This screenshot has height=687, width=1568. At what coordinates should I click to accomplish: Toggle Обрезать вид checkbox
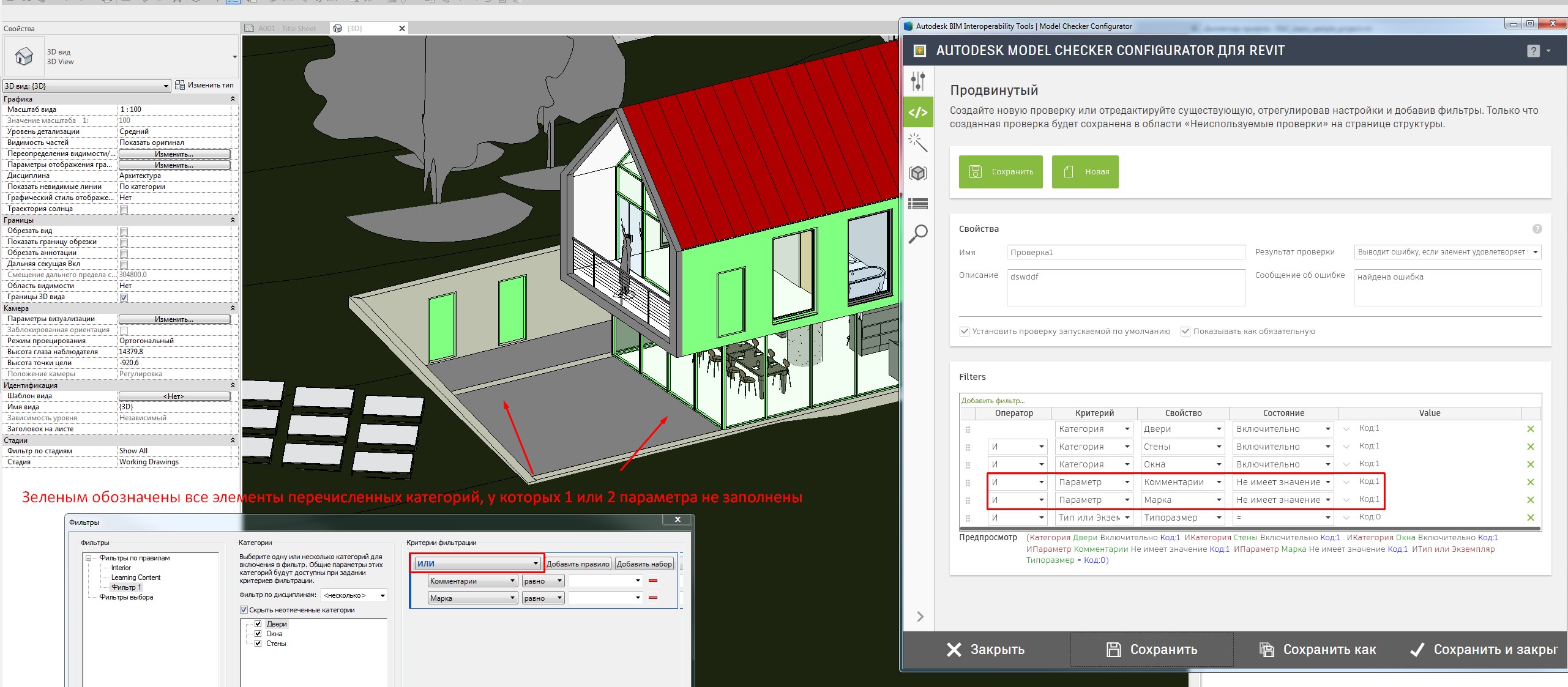124,231
